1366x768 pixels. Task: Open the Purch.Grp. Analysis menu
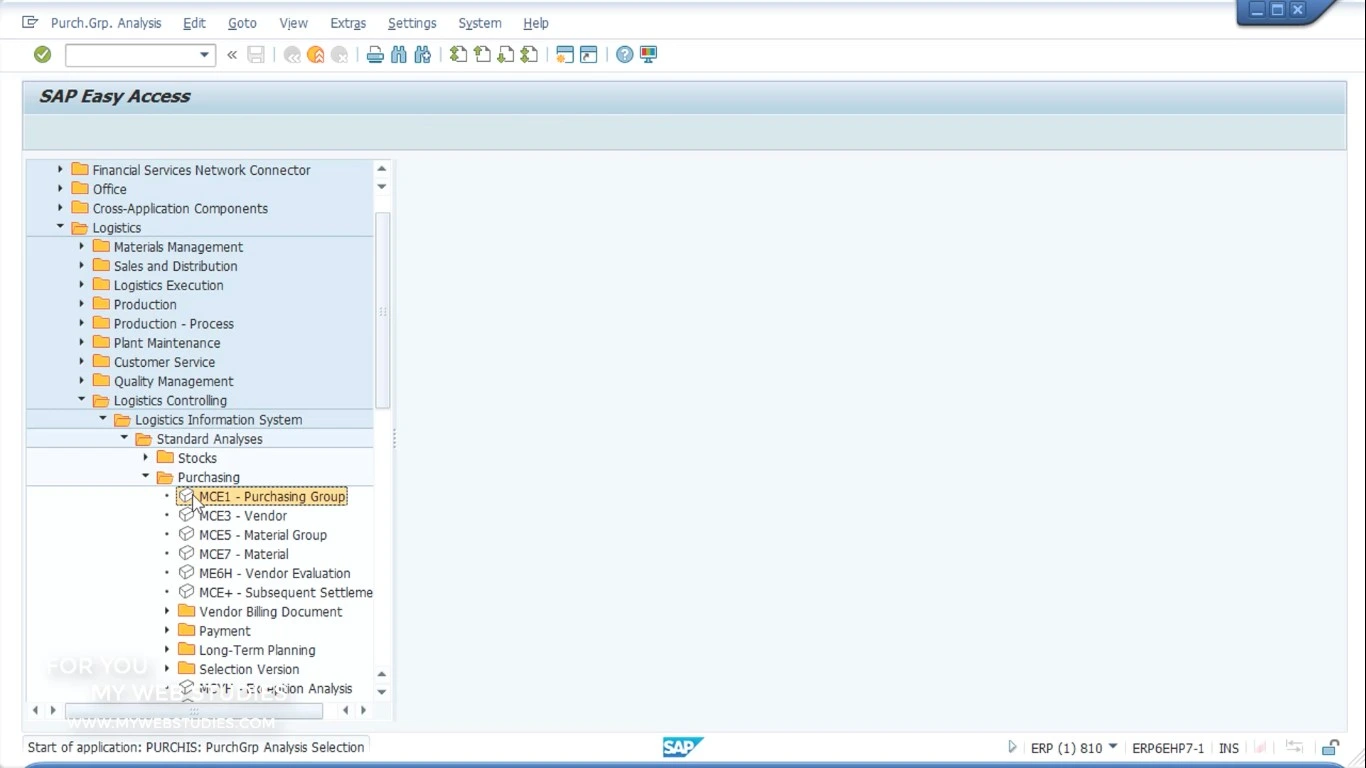point(106,23)
